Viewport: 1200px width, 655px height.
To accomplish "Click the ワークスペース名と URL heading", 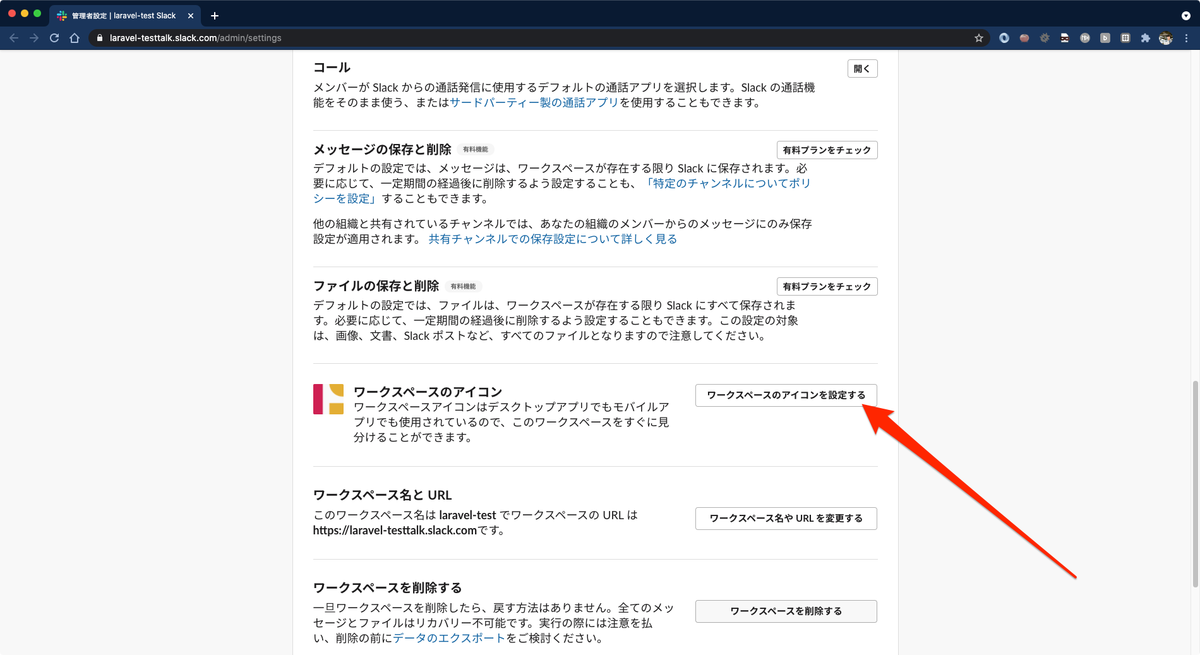I will [x=383, y=495].
